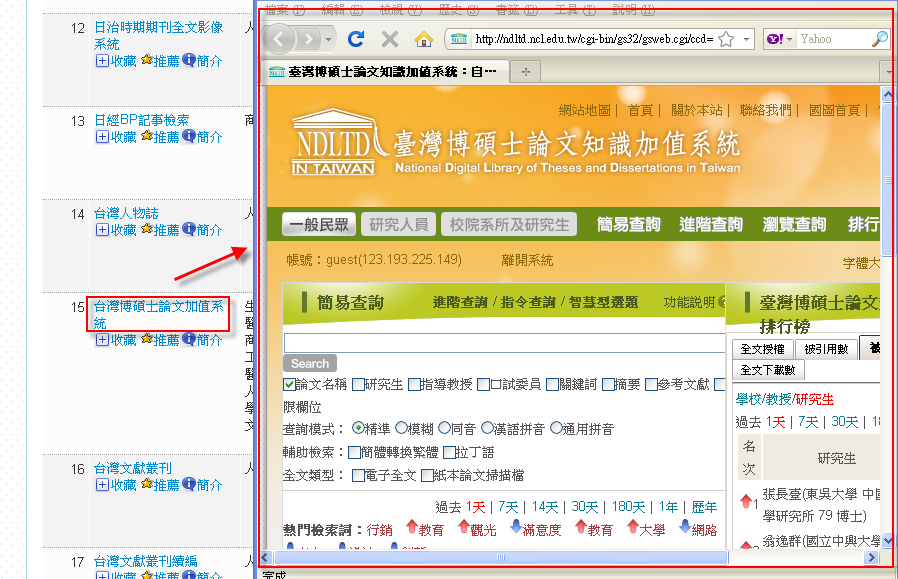The width and height of the screenshot is (898, 579).
Task: Click the NDLTD in Taiwan logo
Action: coord(334,142)
